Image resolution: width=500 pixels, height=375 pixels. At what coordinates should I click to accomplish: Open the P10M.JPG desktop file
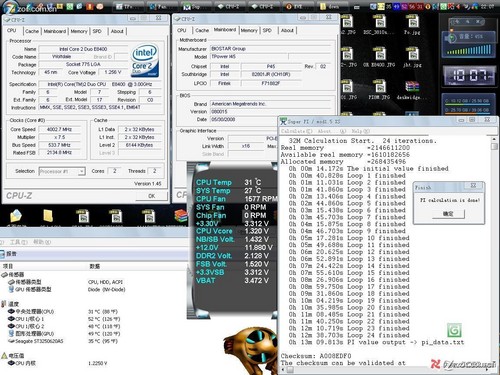379,88
